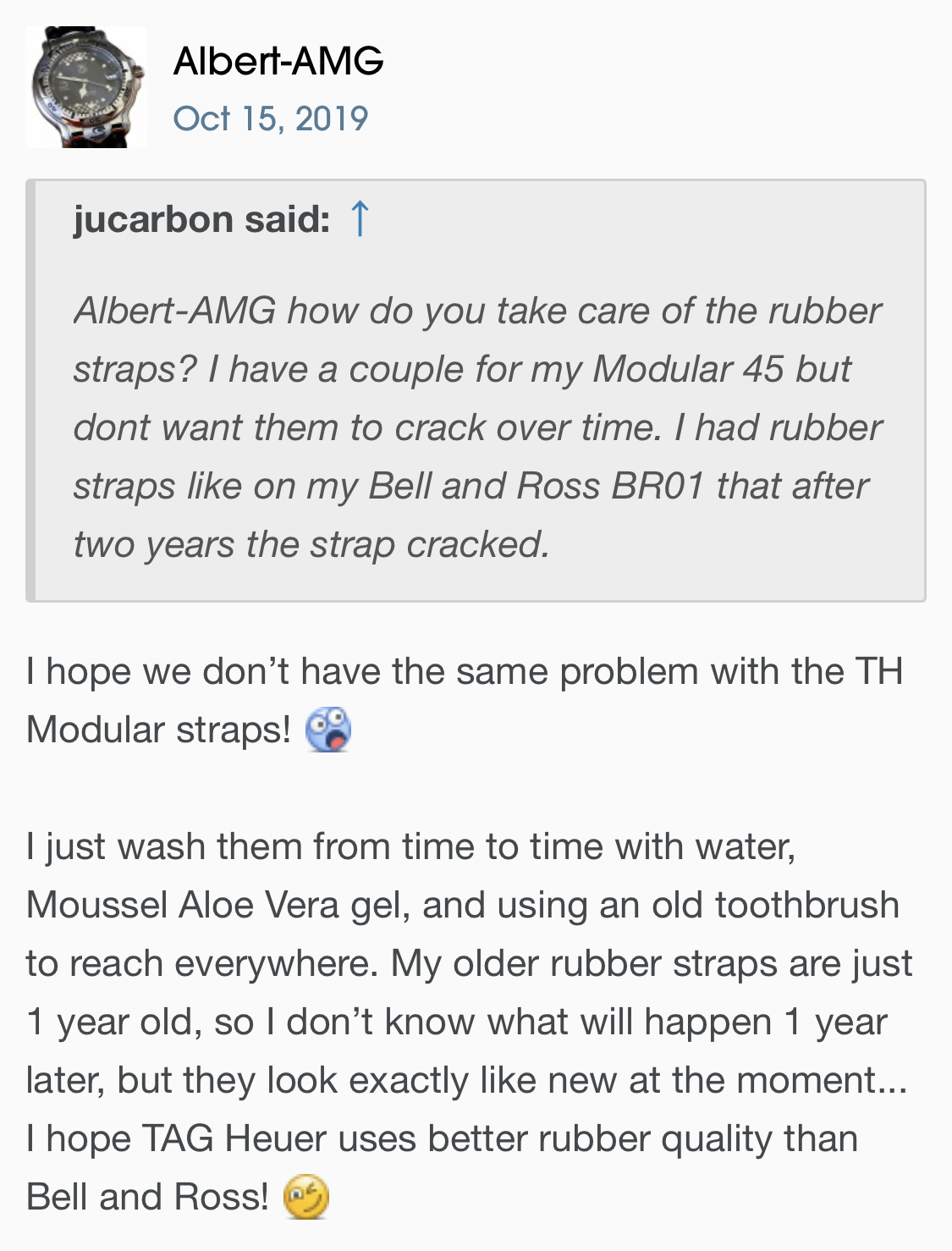The width and height of the screenshot is (952, 1251).
Task: Open the Albert-AMG username profile link
Action: pyautogui.click(x=278, y=61)
